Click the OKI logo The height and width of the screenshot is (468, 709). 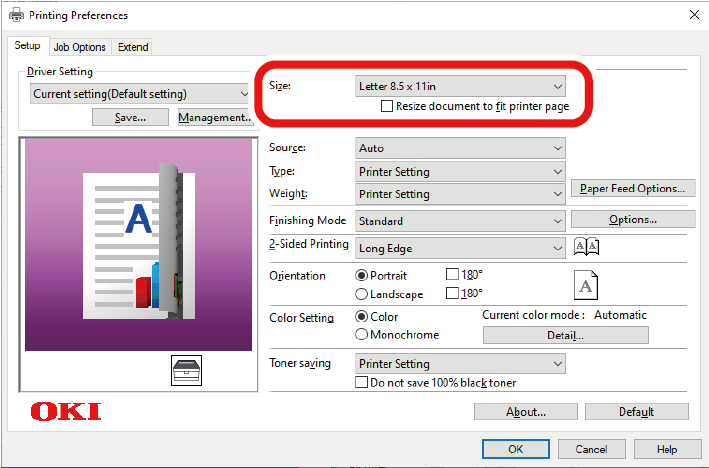tap(65, 412)
